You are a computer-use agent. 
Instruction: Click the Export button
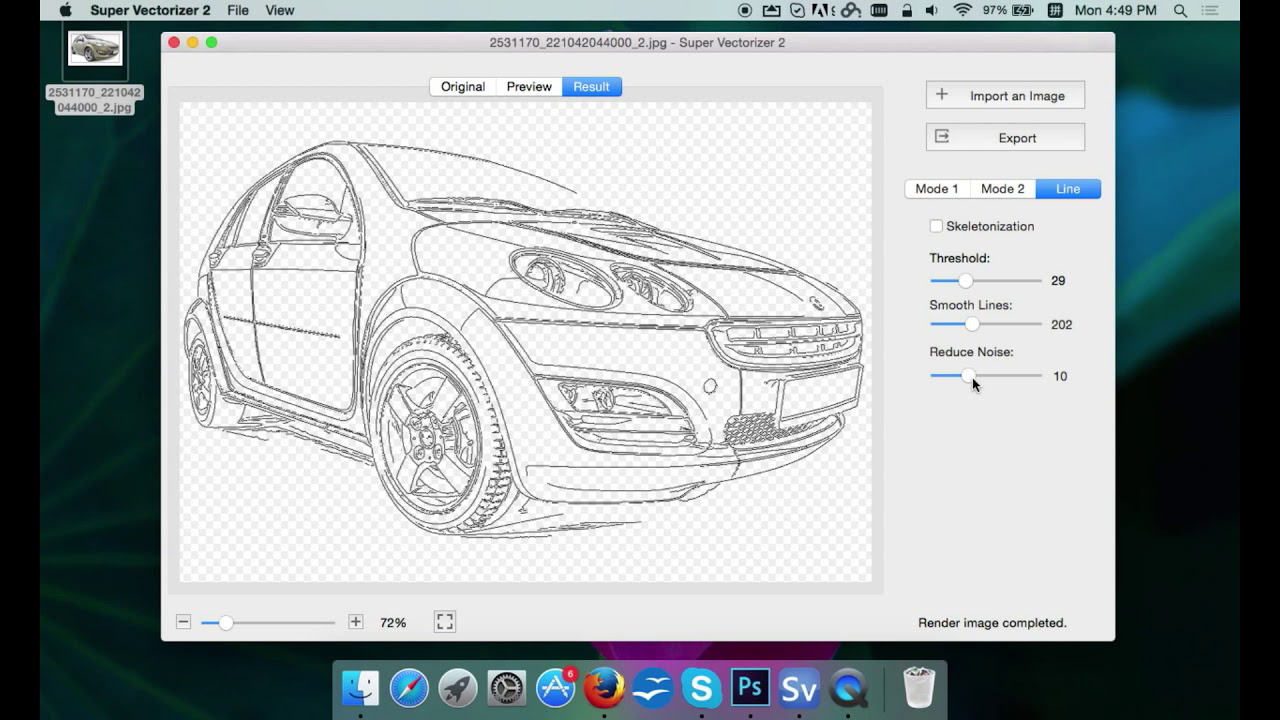(x=1004, y=136)
